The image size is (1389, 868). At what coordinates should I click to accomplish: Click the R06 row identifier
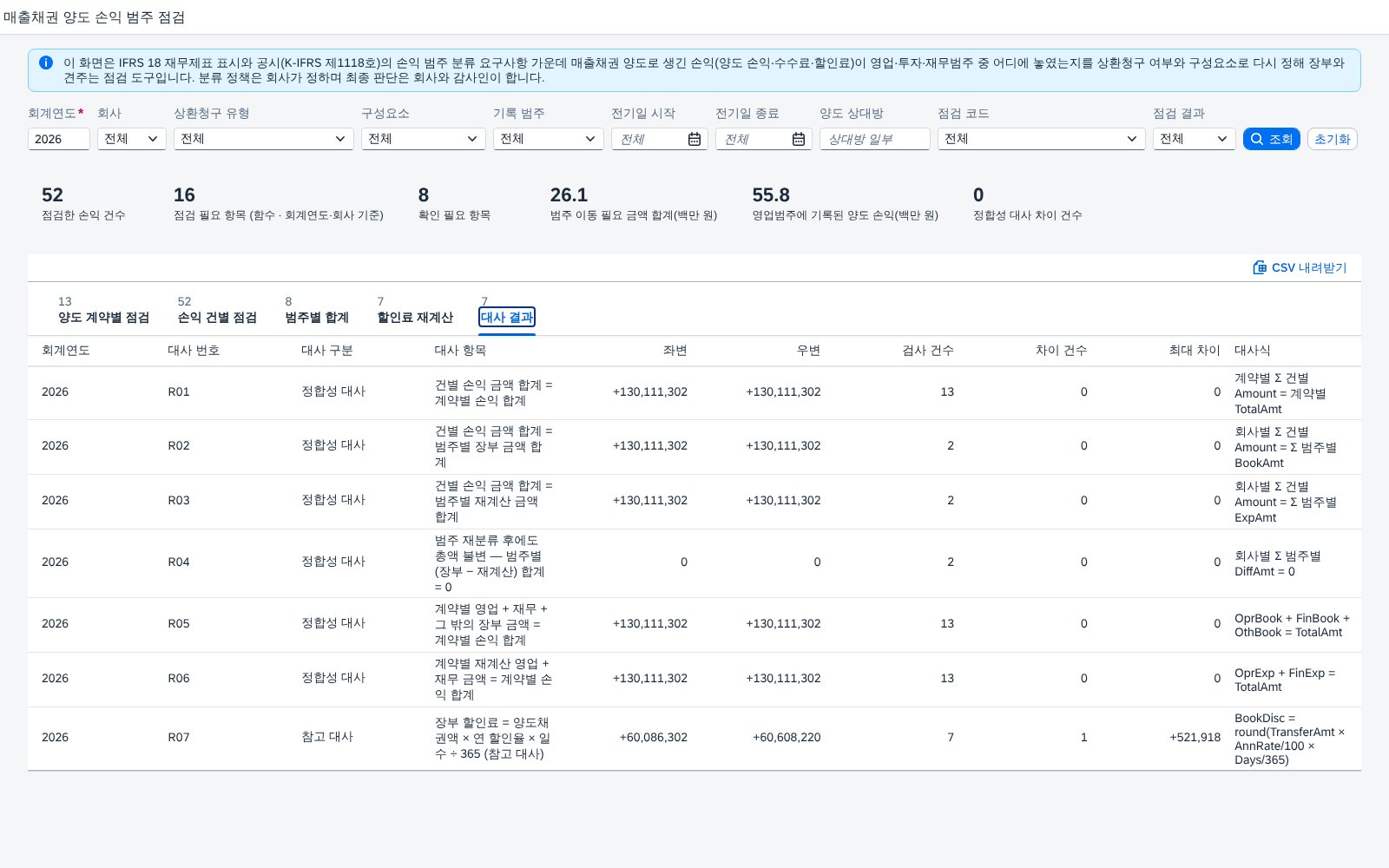pyautogui.click(x=179, y=679)
